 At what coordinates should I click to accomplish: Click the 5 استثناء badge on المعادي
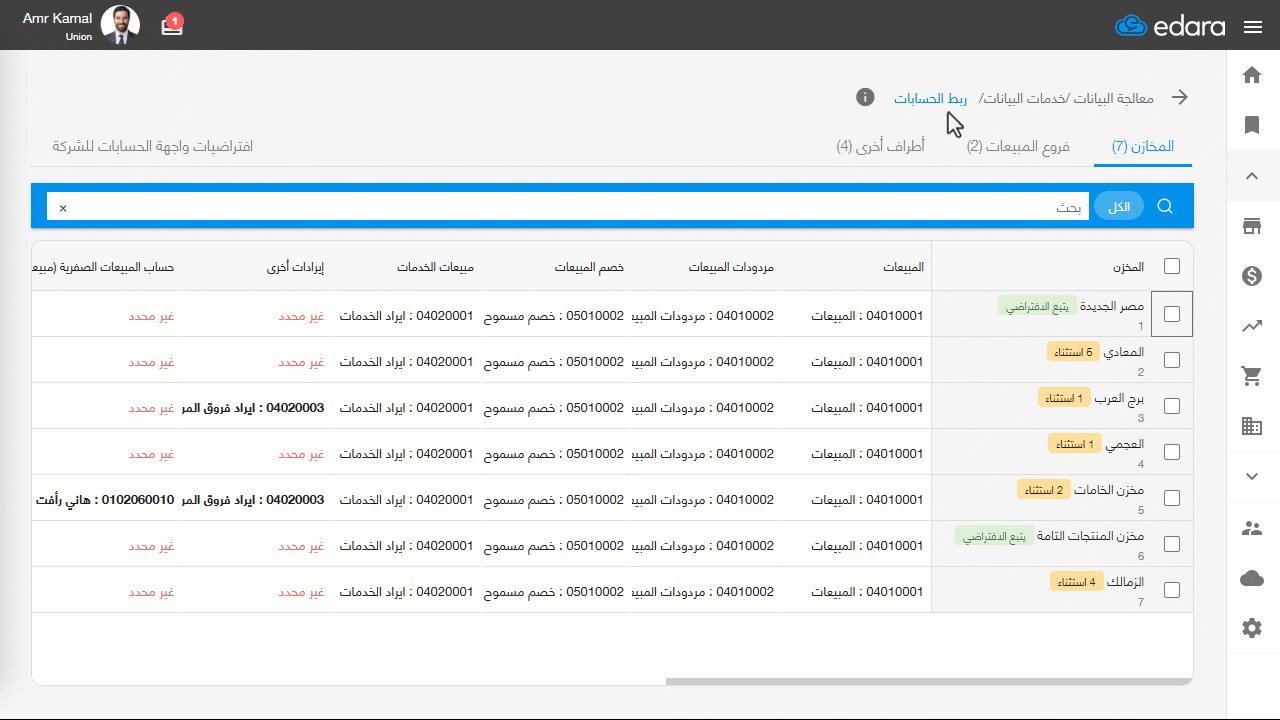[1074, 351]
